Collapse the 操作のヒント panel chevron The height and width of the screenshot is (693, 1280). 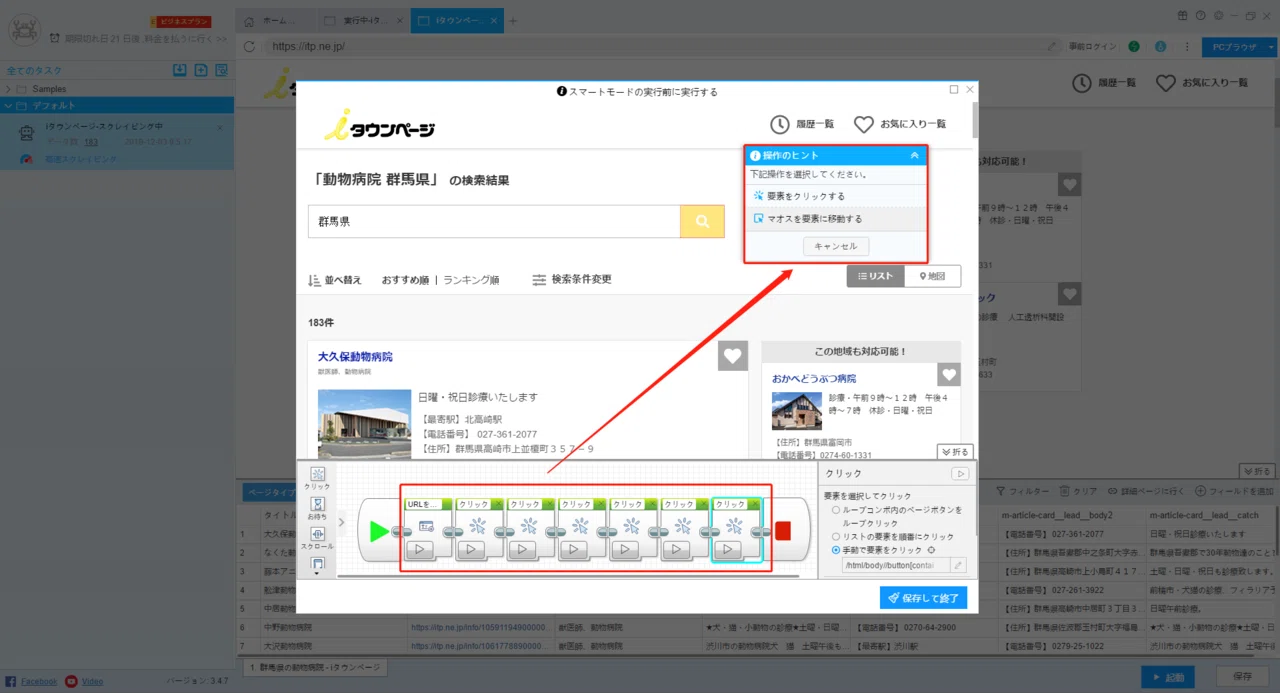[914, 155]
